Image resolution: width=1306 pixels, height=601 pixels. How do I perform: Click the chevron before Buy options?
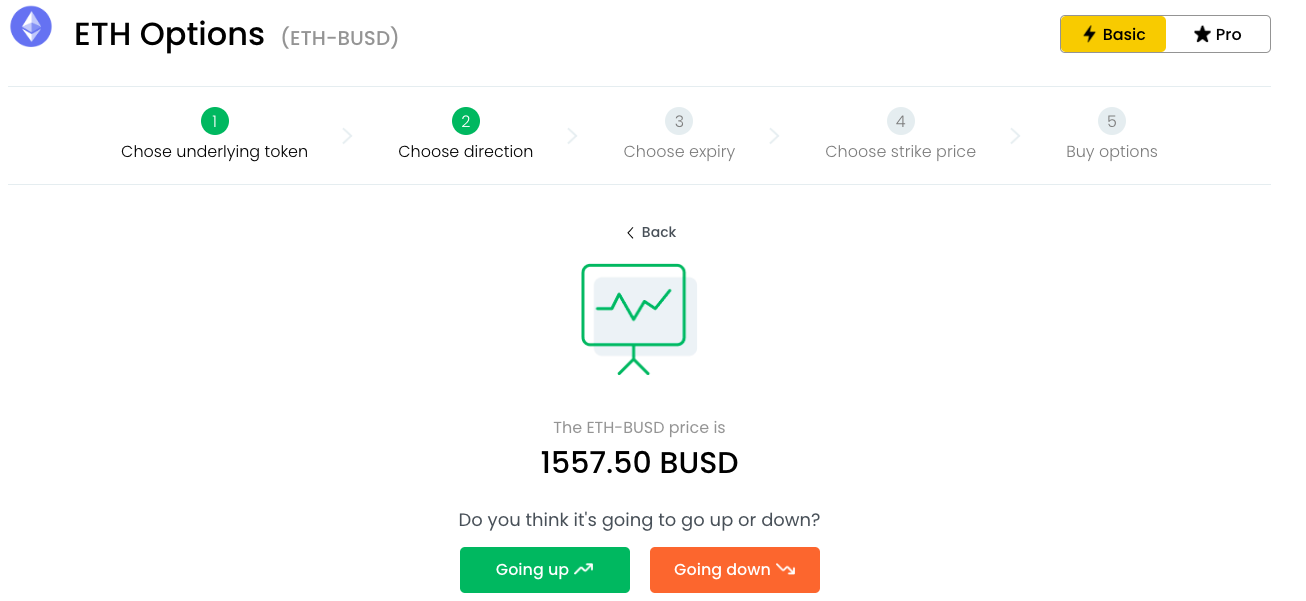[x=1016, y=136]
